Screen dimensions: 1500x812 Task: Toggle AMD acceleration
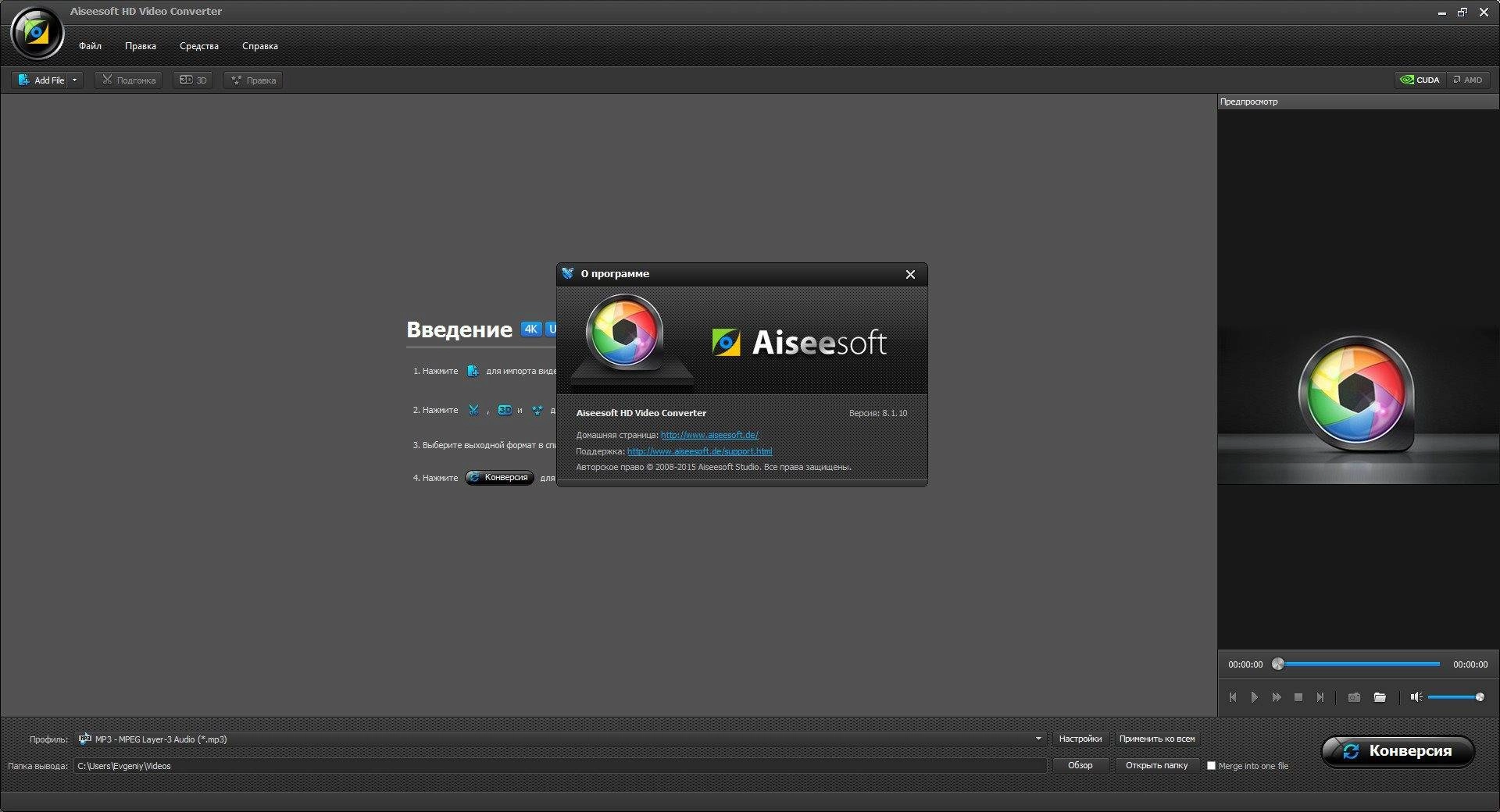[1468, 80]
